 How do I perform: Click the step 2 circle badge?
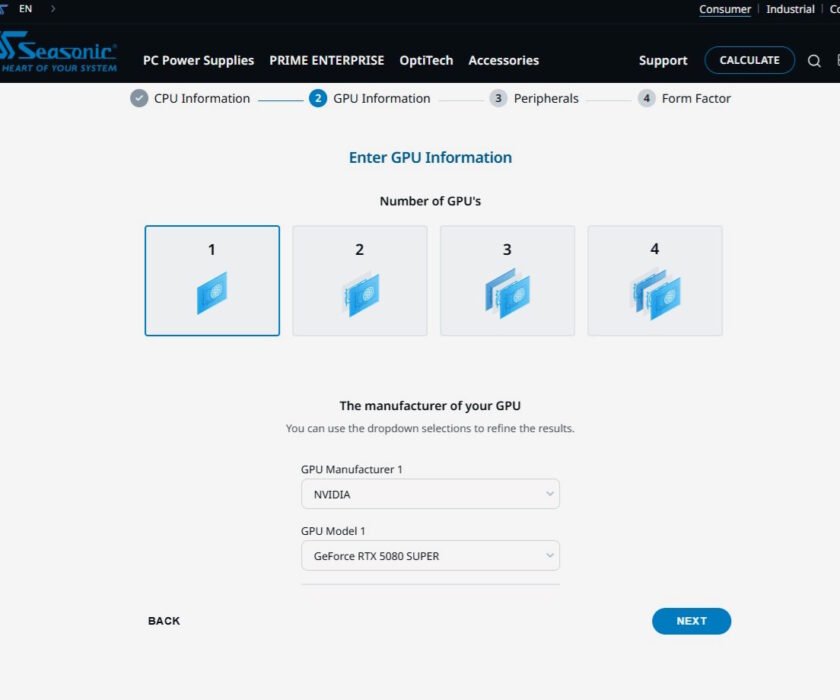click(x=318, y=99)
